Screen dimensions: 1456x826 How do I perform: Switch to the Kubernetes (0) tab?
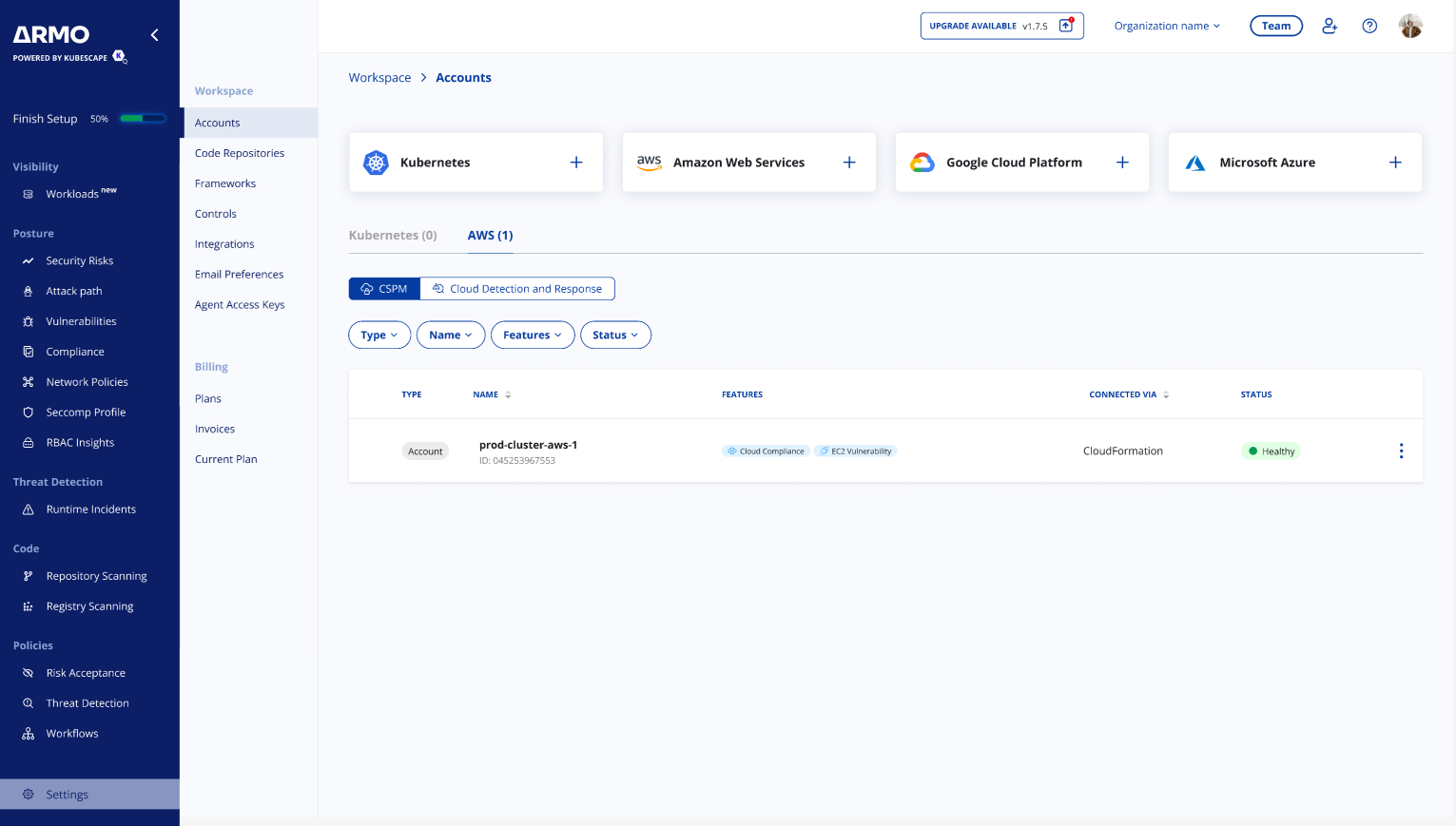click(393, 236)
